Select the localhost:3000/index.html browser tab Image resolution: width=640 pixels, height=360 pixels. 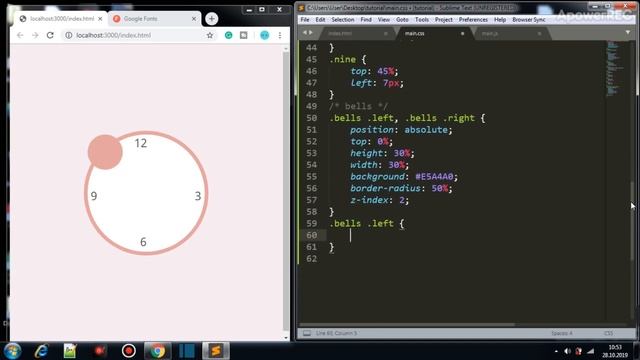61,19
